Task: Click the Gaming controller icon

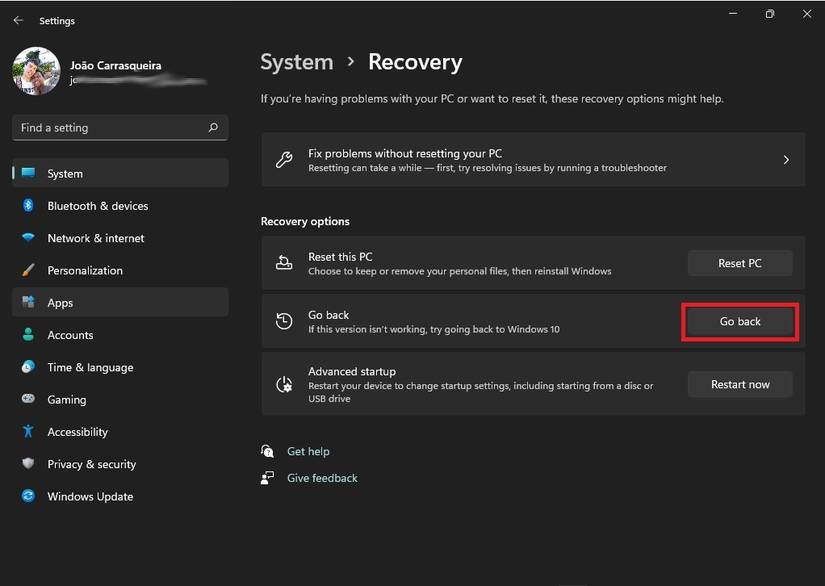Action: pyautogui.click(x=28, y=399)
